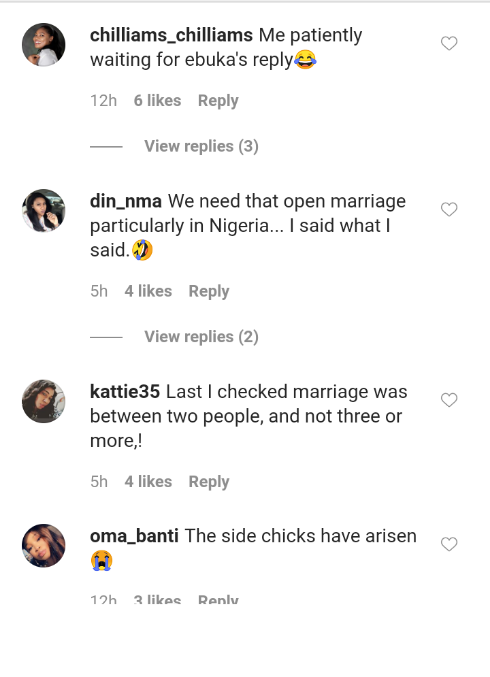
Task: Go to oma_banti's profile by username
Action: coord(134,536)
